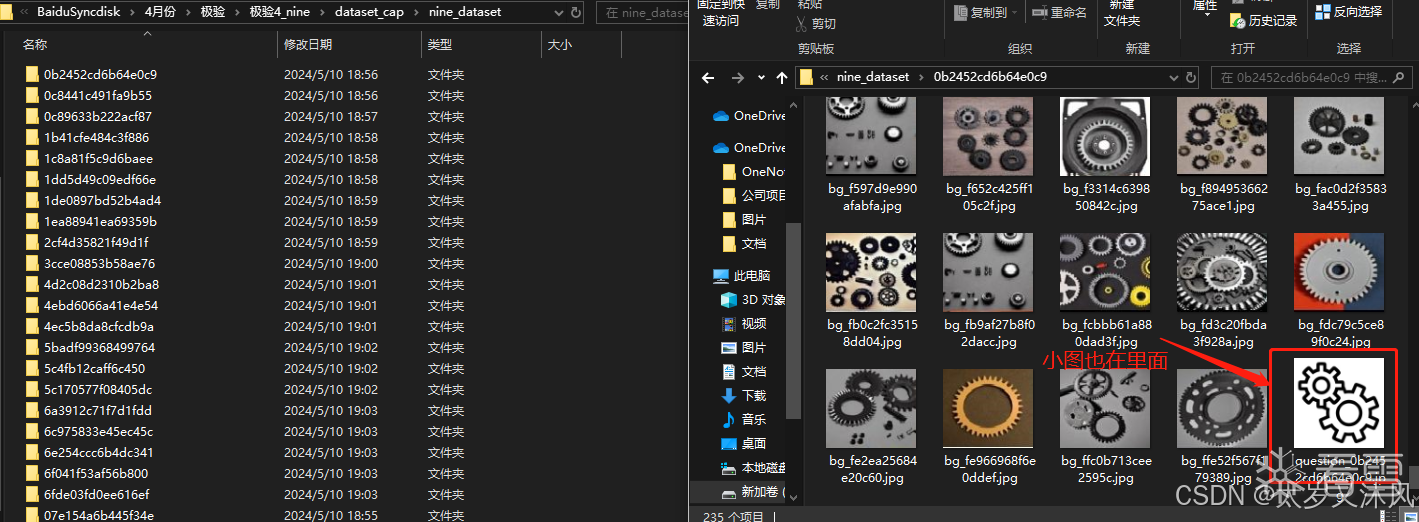Sort left list by 修改日期 column

click(x=308, y=45)
